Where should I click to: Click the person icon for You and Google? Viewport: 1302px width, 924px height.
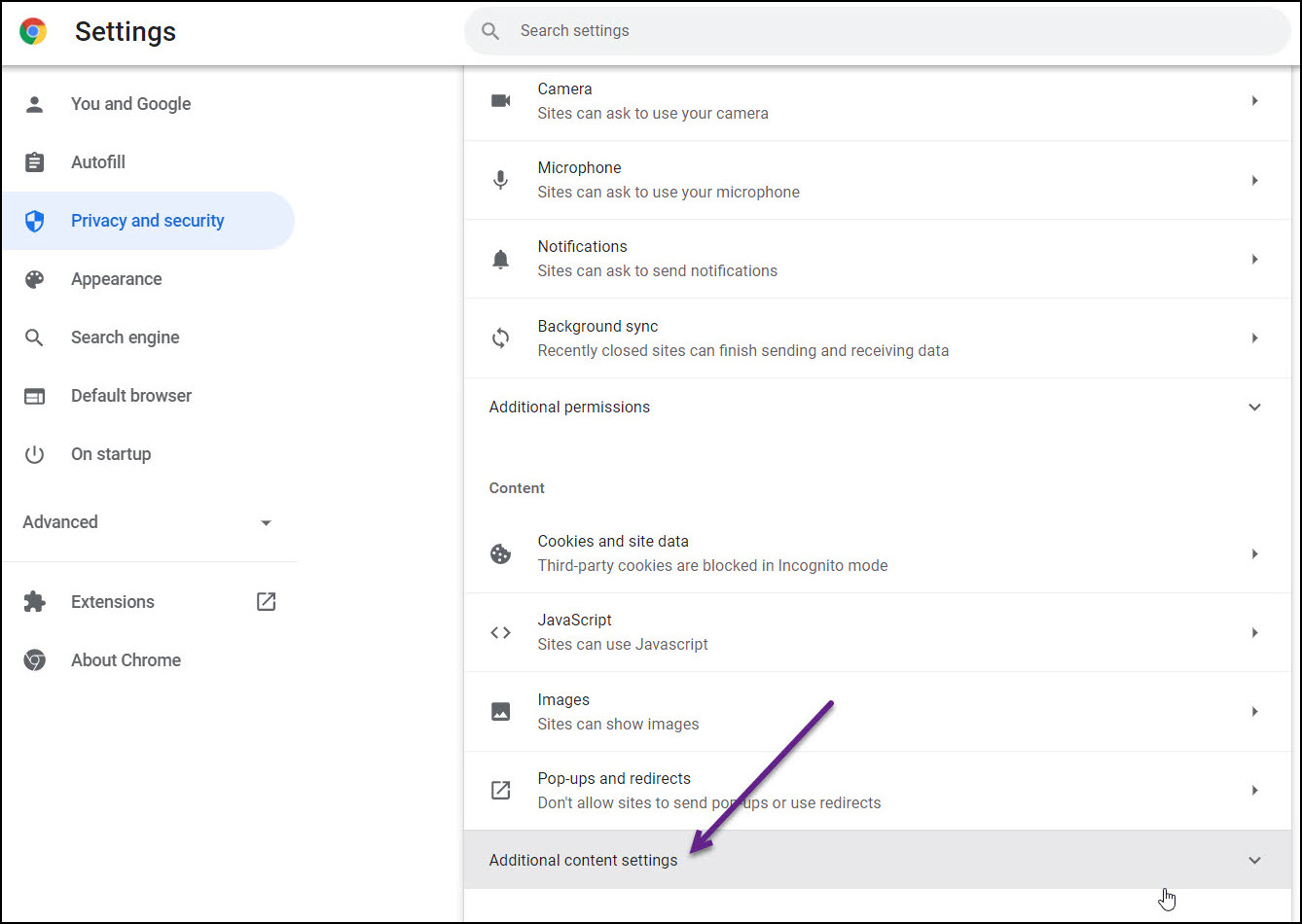(35, 104)
